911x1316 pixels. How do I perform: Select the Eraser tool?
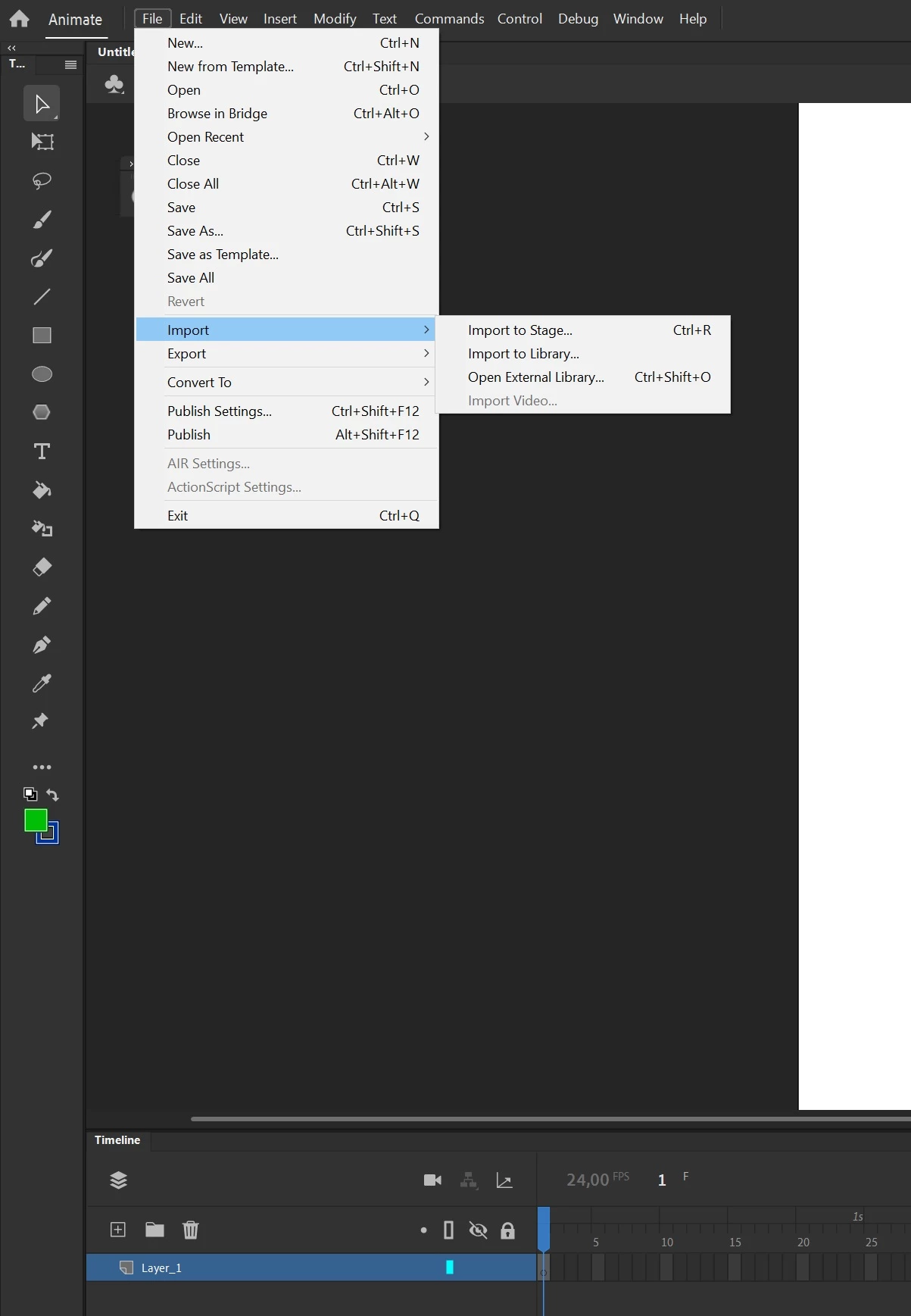42,567
